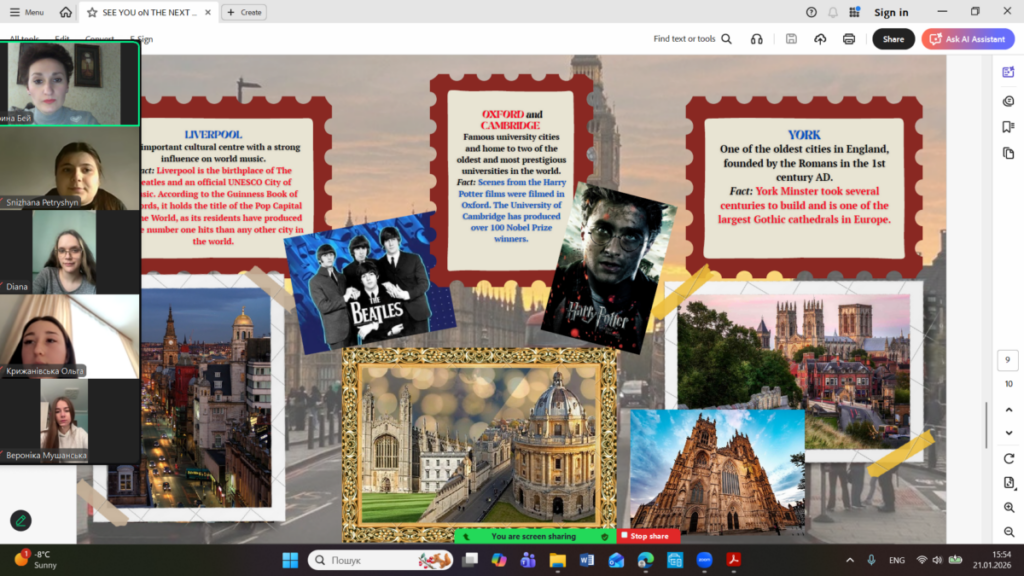Open the Acrobat home screen

click(x=66, y=12)
